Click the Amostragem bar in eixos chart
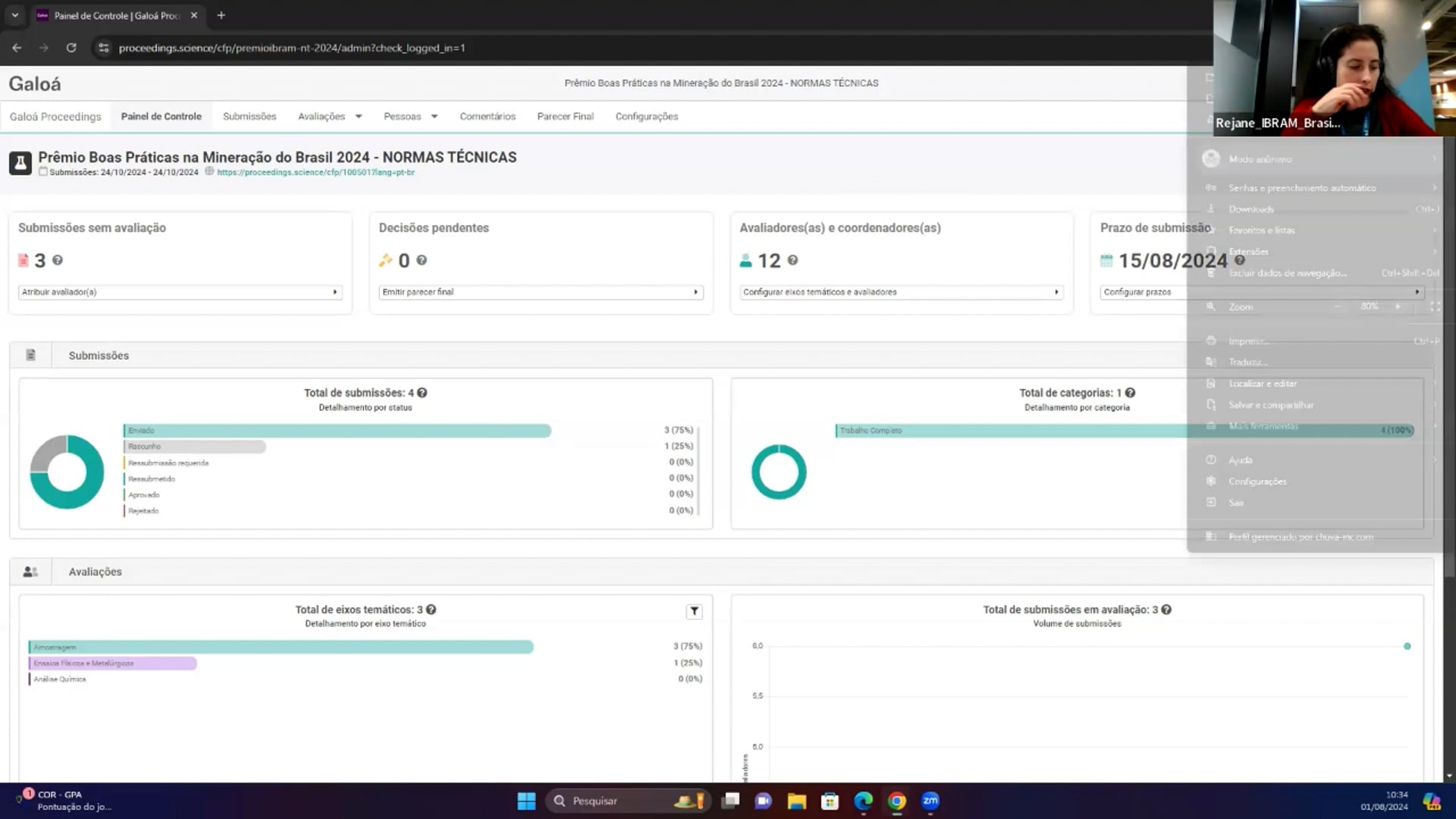Image resolution: width=1456 pixels, height=819 pixels. [x=281, y=647]
